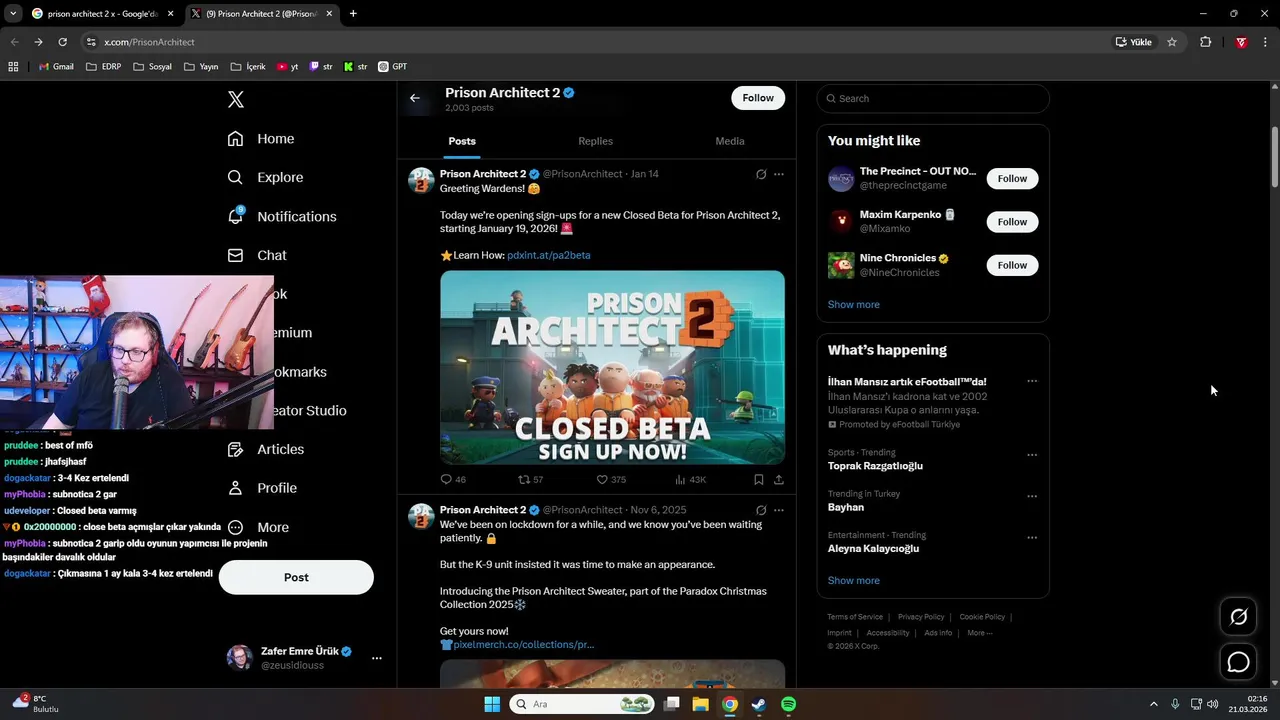Click the back arrow on the profile header
The image size is (1280, 720).
pos(415,98)
